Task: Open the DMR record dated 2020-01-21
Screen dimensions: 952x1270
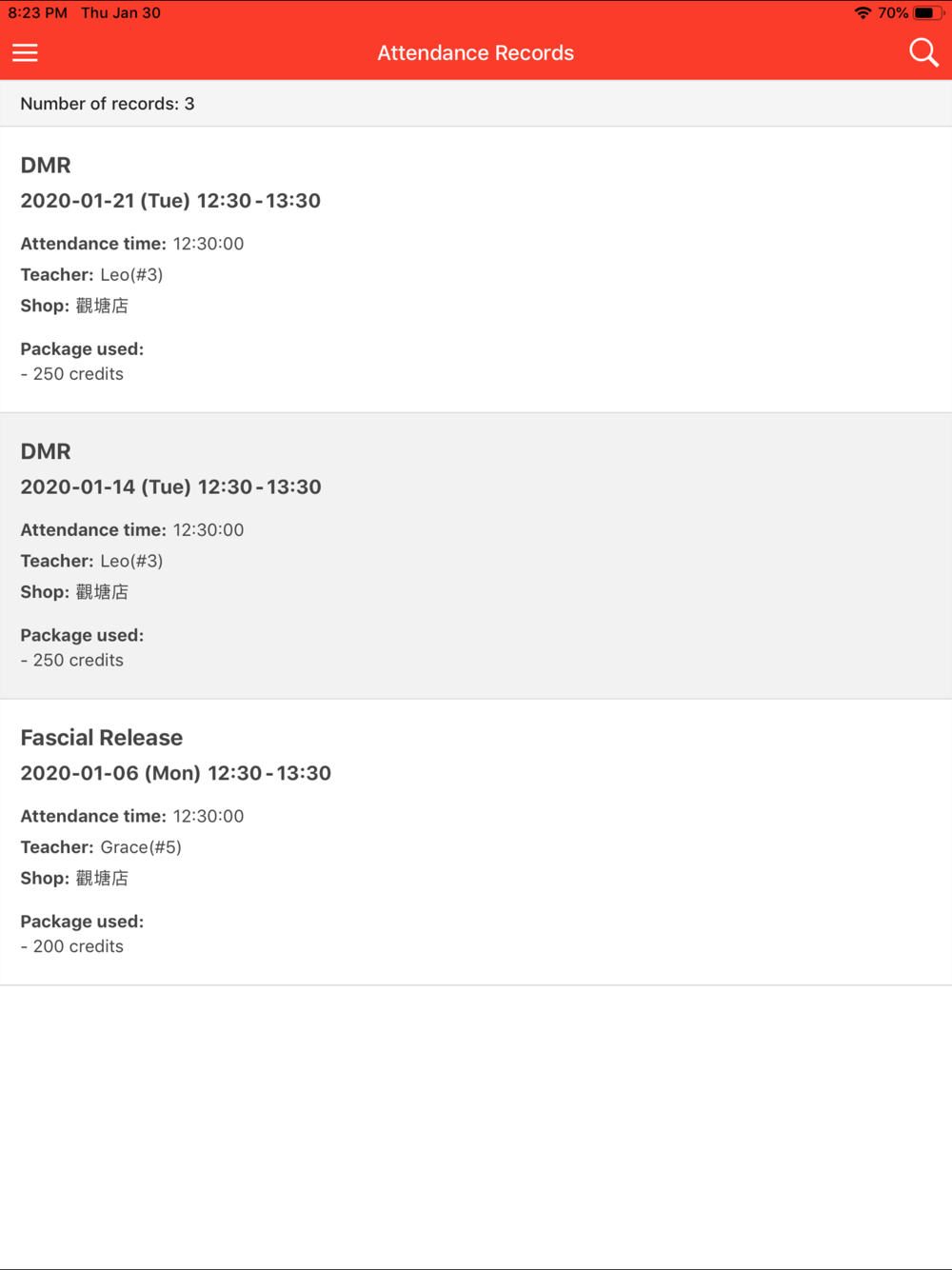Action: coord(476,269)
